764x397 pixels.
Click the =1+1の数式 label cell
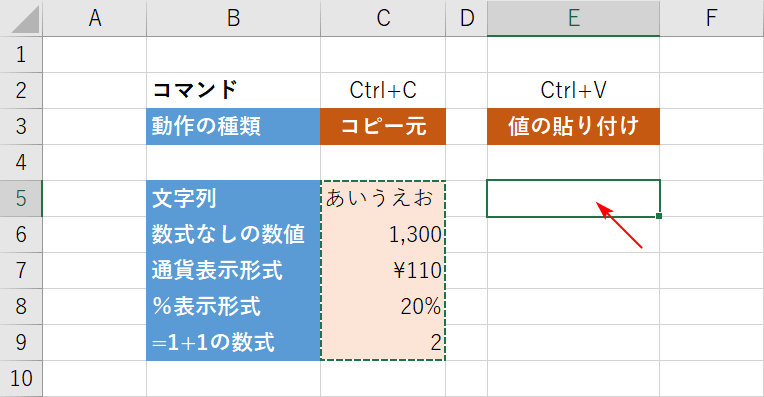233,343
